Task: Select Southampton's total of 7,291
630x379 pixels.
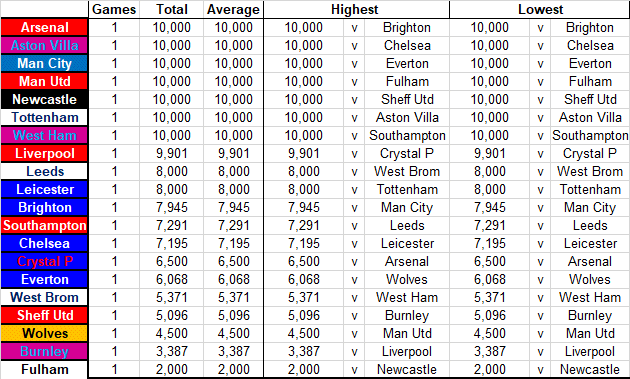Action: 172,225
